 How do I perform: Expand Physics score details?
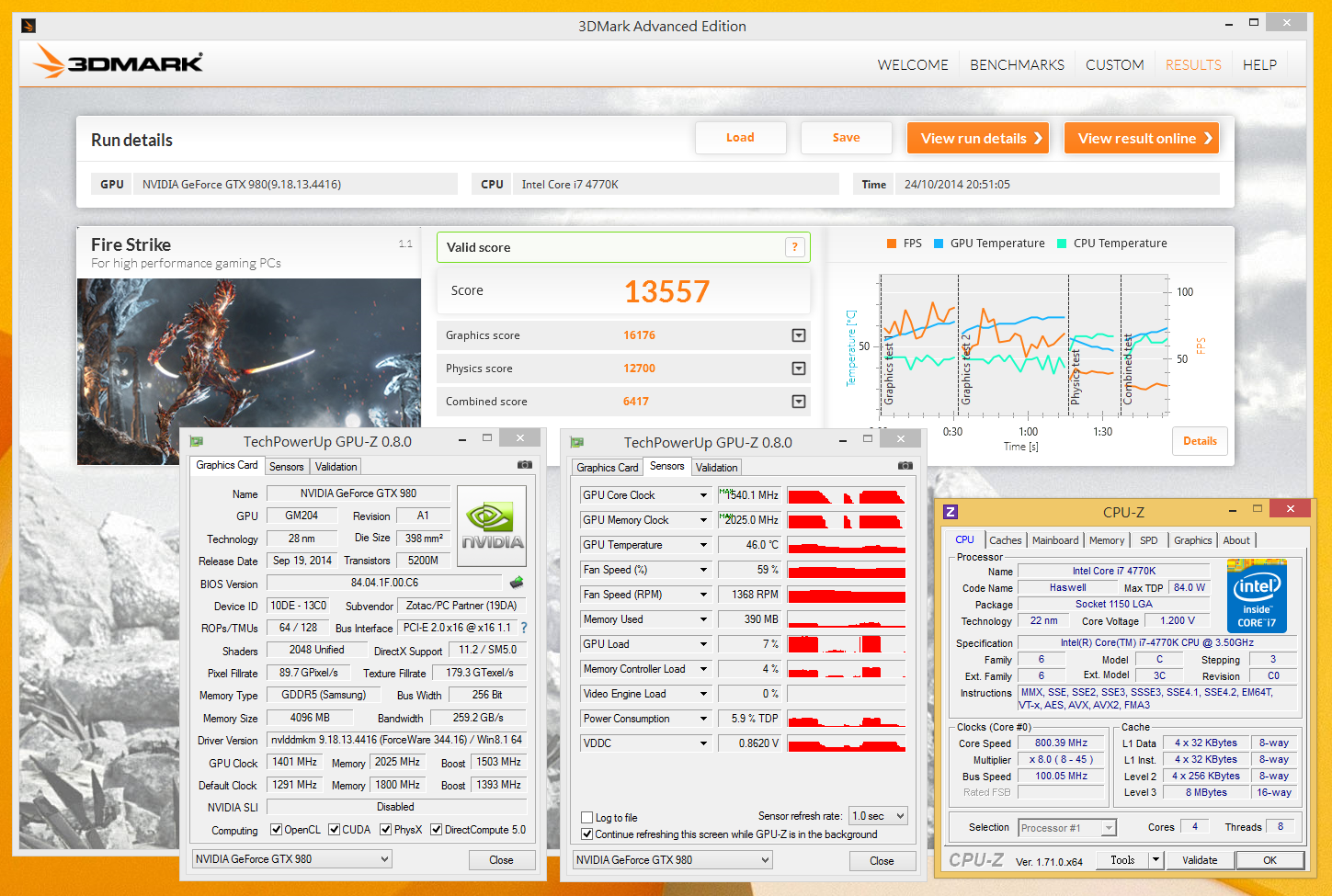tap(799, 369)
